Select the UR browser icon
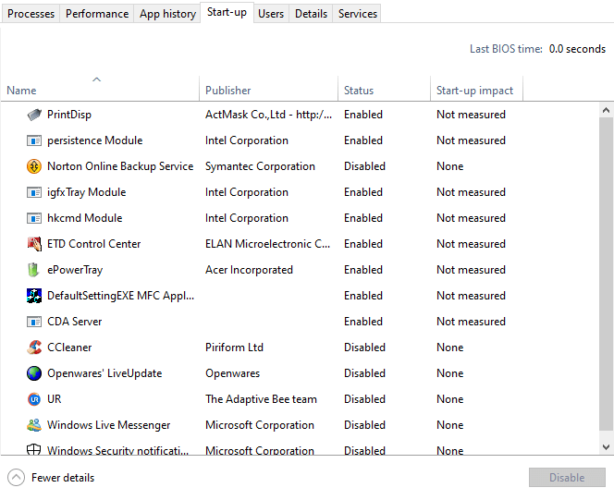The height and width of the screenshot is (500, 614). 34,399
